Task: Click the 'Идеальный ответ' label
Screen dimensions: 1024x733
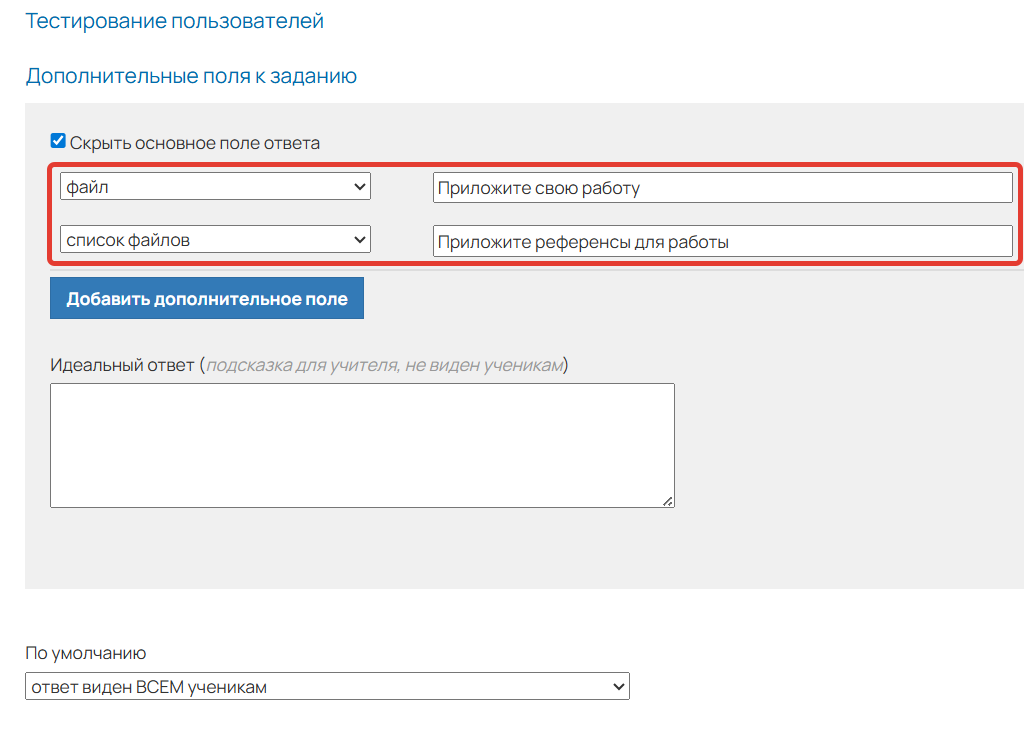Action: point(122,365)
